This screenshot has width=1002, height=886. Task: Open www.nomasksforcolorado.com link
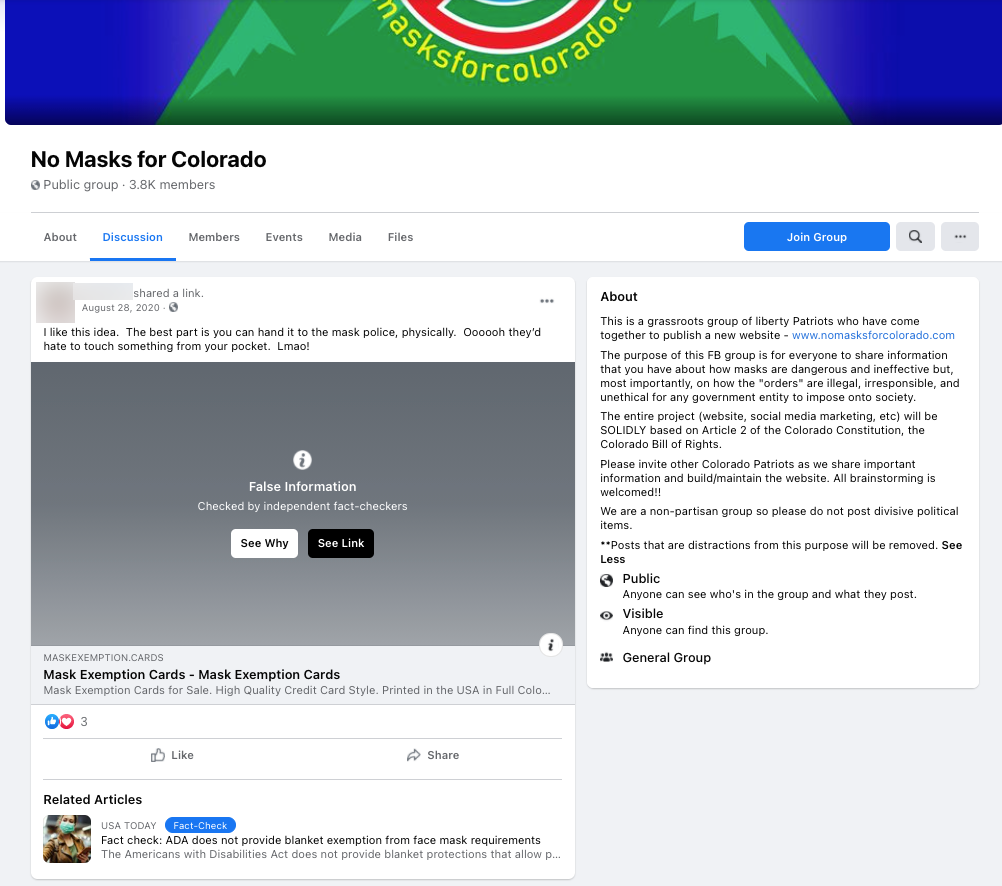[873, 335]
